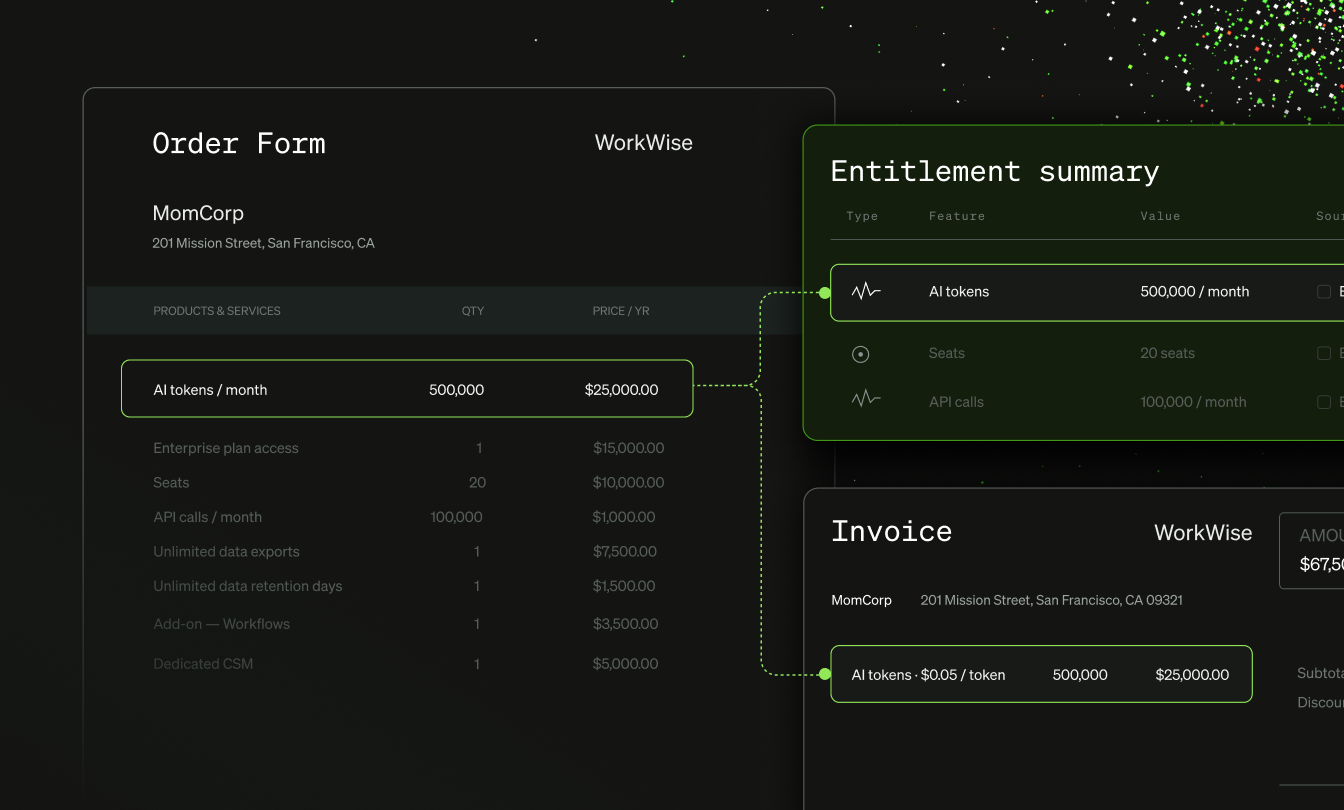Select the 'AI tokens / month' order line
Image resolution: width=1344 pixels, height=810 pixels.
click(407, 388)
